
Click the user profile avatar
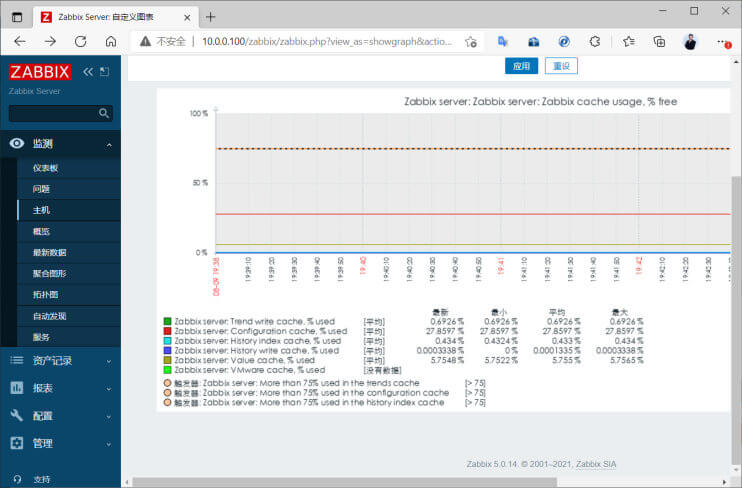tap(690, 42)
